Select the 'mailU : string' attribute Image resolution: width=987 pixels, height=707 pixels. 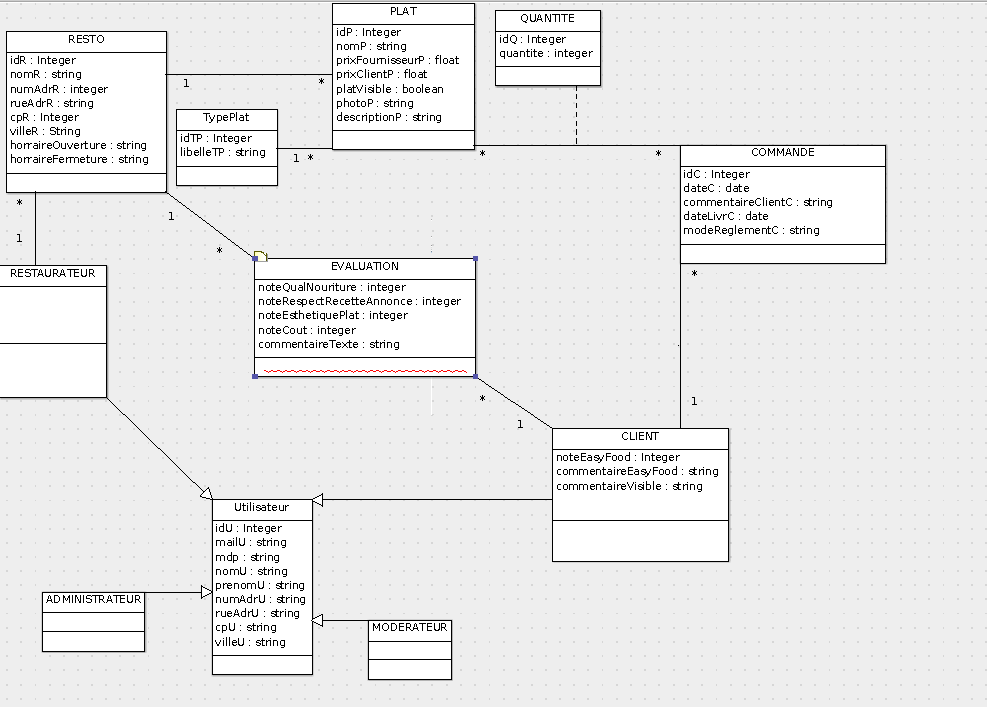click(251, 542)
